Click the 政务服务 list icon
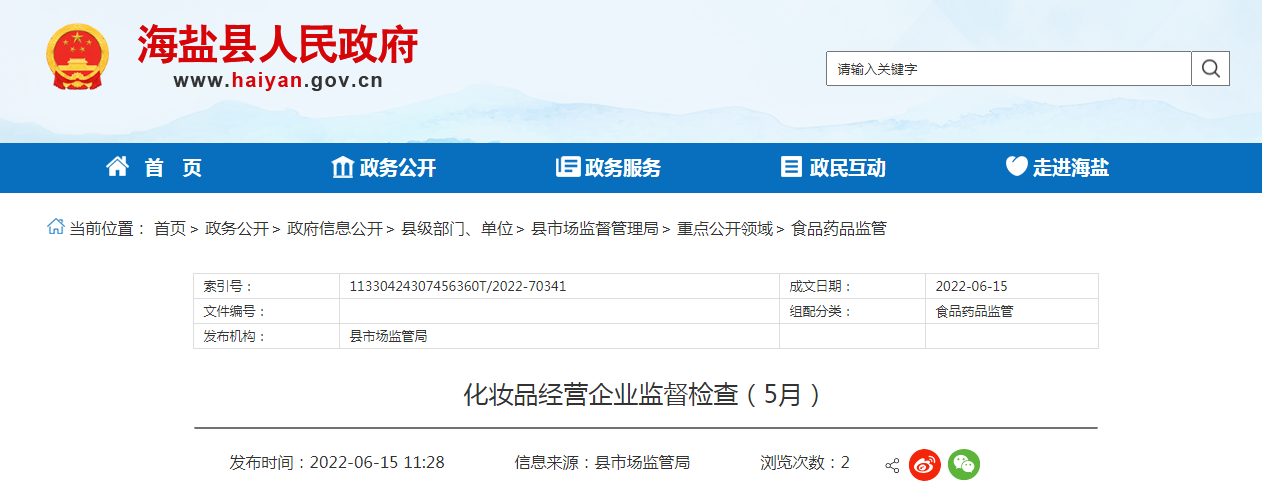The width and height of the screenshot is (1262, 497). [567, 167]
